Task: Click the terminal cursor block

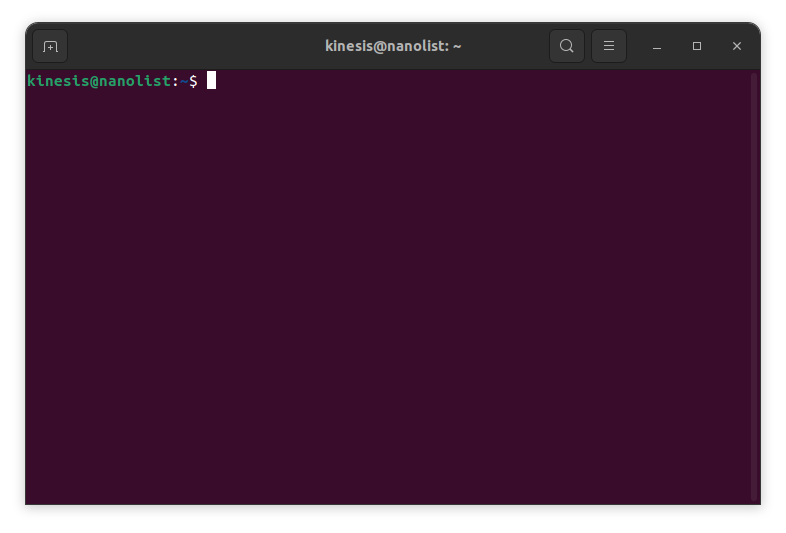Action: (x=212, y=80)
